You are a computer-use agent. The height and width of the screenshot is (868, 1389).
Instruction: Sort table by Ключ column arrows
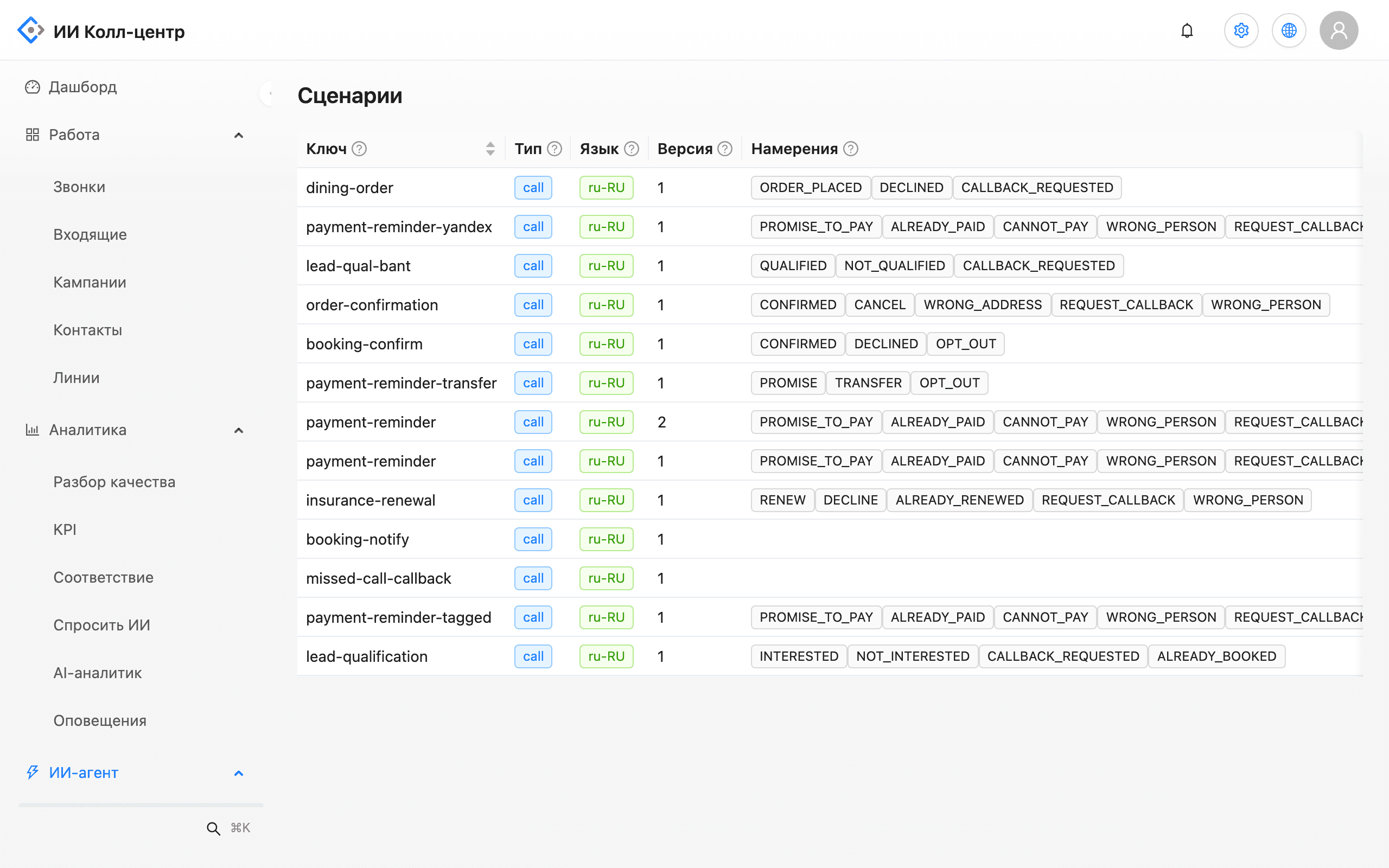pyautogui.click(x=490, y=149)
